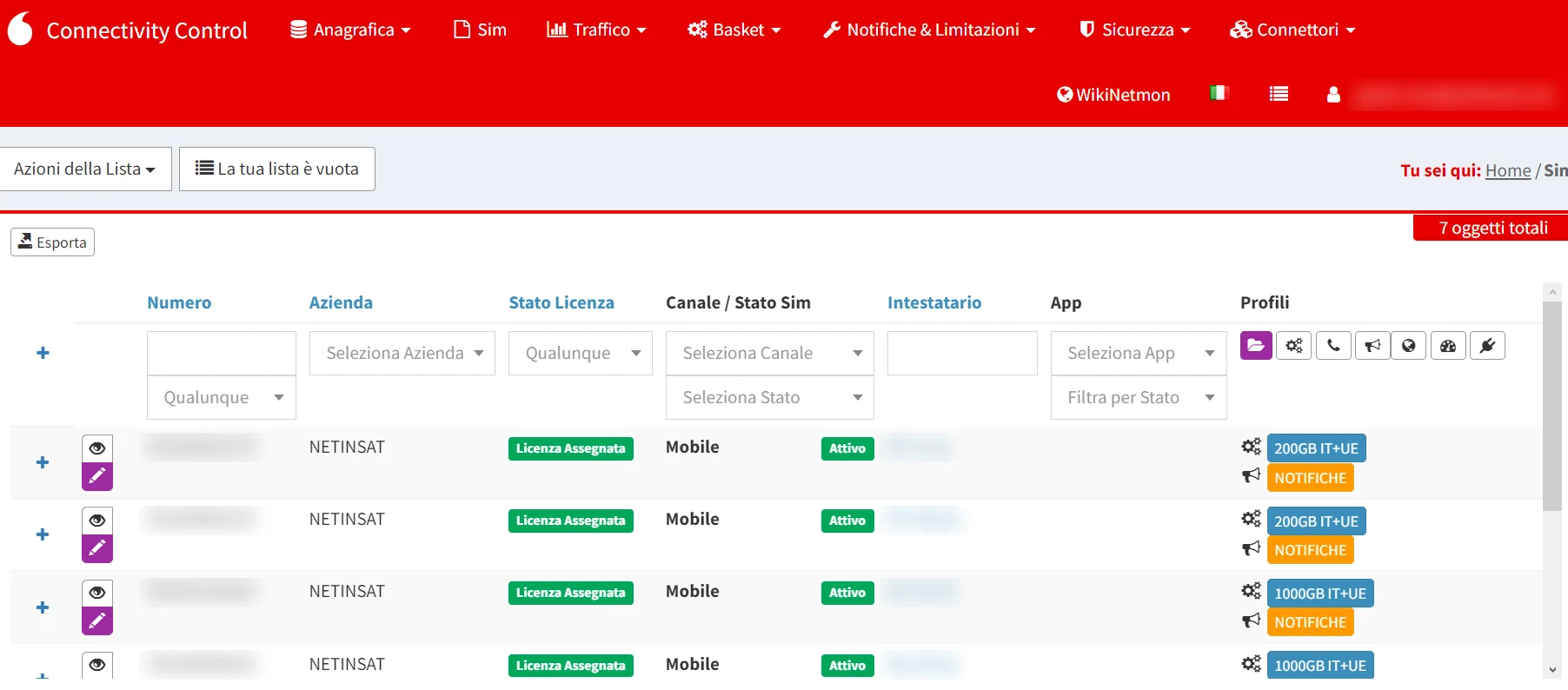Click the Intestatario filter input field
This screenshot has width=1568, height=690.
coord(962,353)
